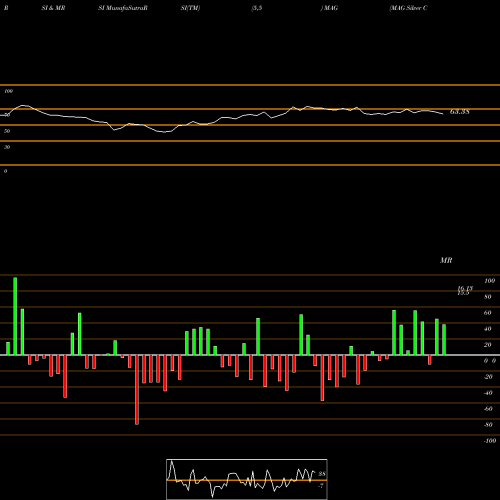Click the RSI axis label 30
This screenshot has width=500, height=500.
[7, 147]
